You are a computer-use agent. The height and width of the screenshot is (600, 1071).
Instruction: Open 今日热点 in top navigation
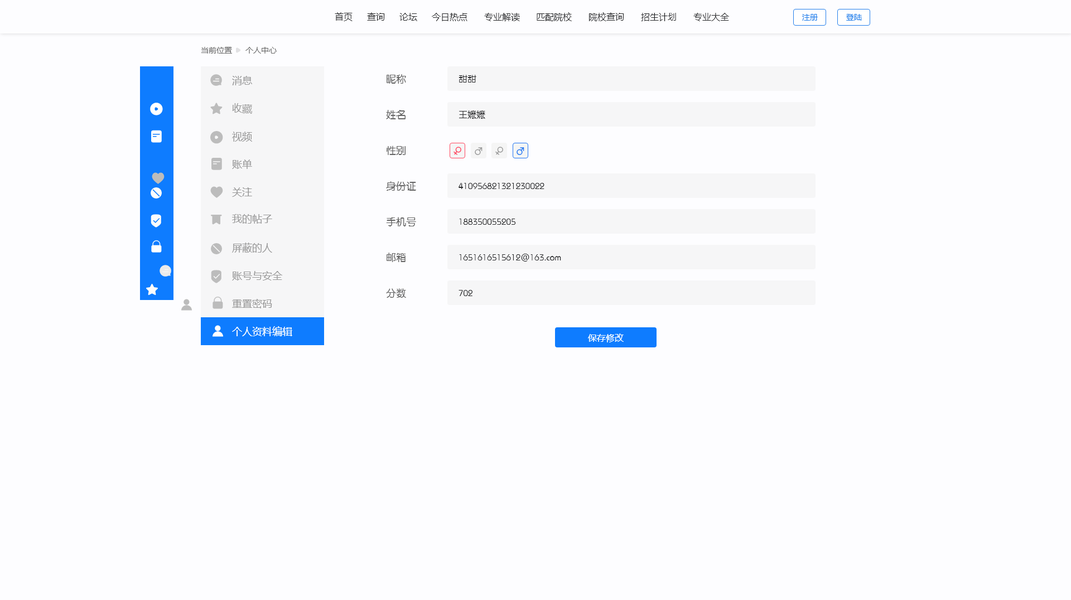(x=449, y=17)
